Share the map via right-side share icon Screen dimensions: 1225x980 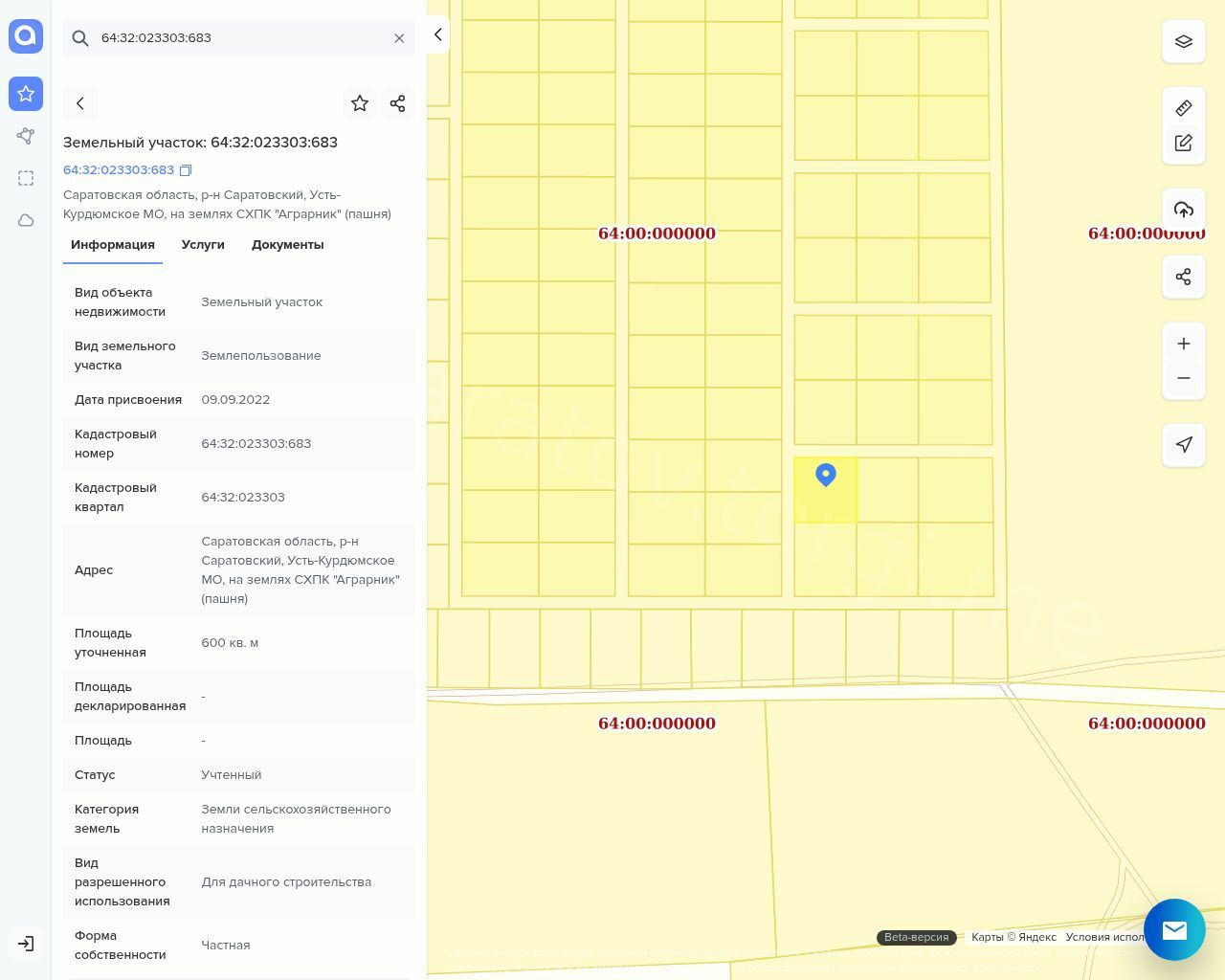[1184, 277]
